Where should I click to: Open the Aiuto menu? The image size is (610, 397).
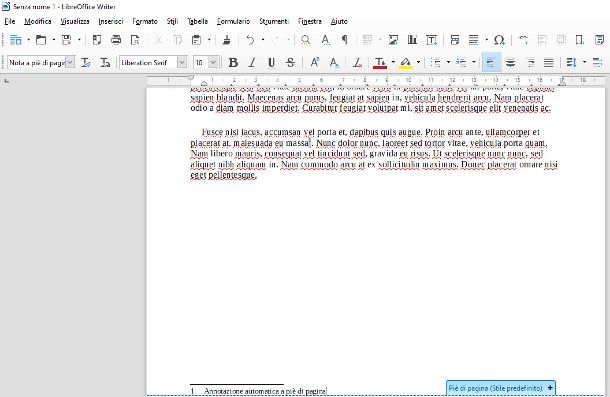tap(339, 21)
